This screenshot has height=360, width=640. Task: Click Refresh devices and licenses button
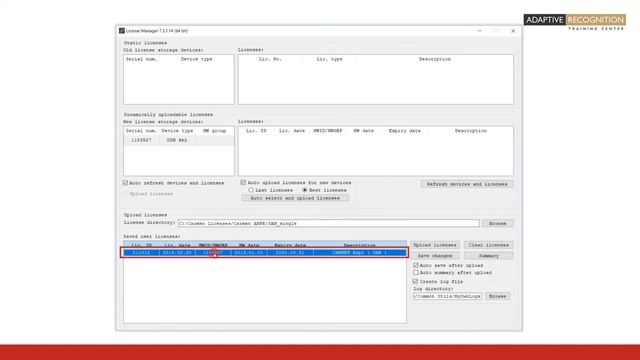coord(467,184)
